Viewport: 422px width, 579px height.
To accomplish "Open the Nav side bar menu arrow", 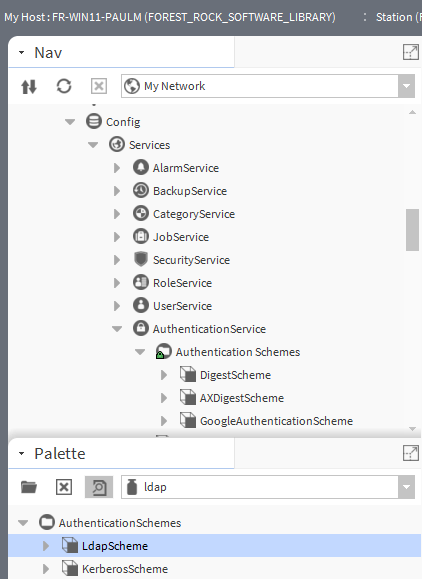I will point(21,52).
